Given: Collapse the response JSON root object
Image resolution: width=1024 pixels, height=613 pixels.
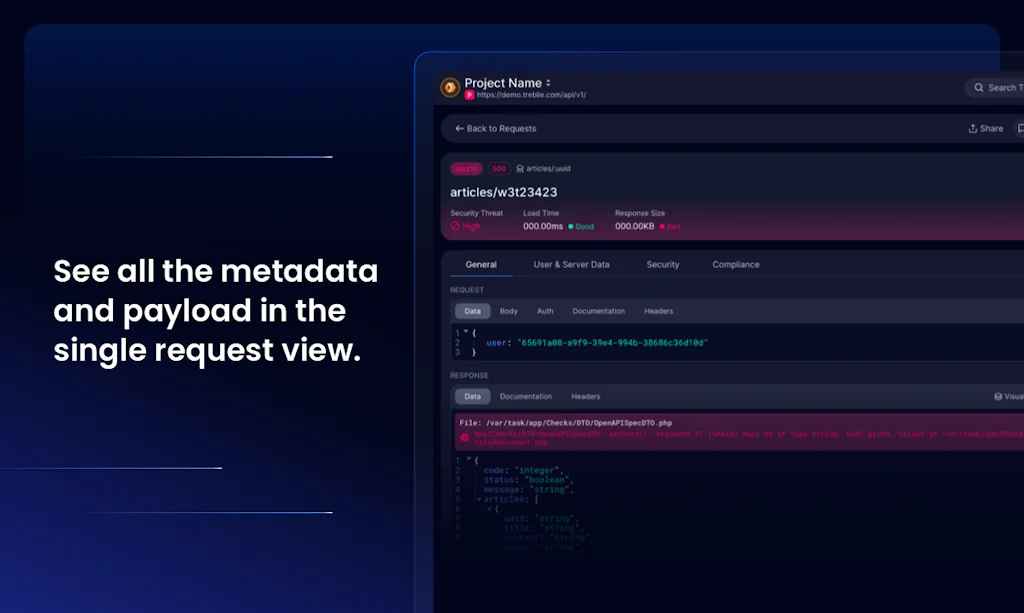Looking at the screenshot, I should pos(469,460).
